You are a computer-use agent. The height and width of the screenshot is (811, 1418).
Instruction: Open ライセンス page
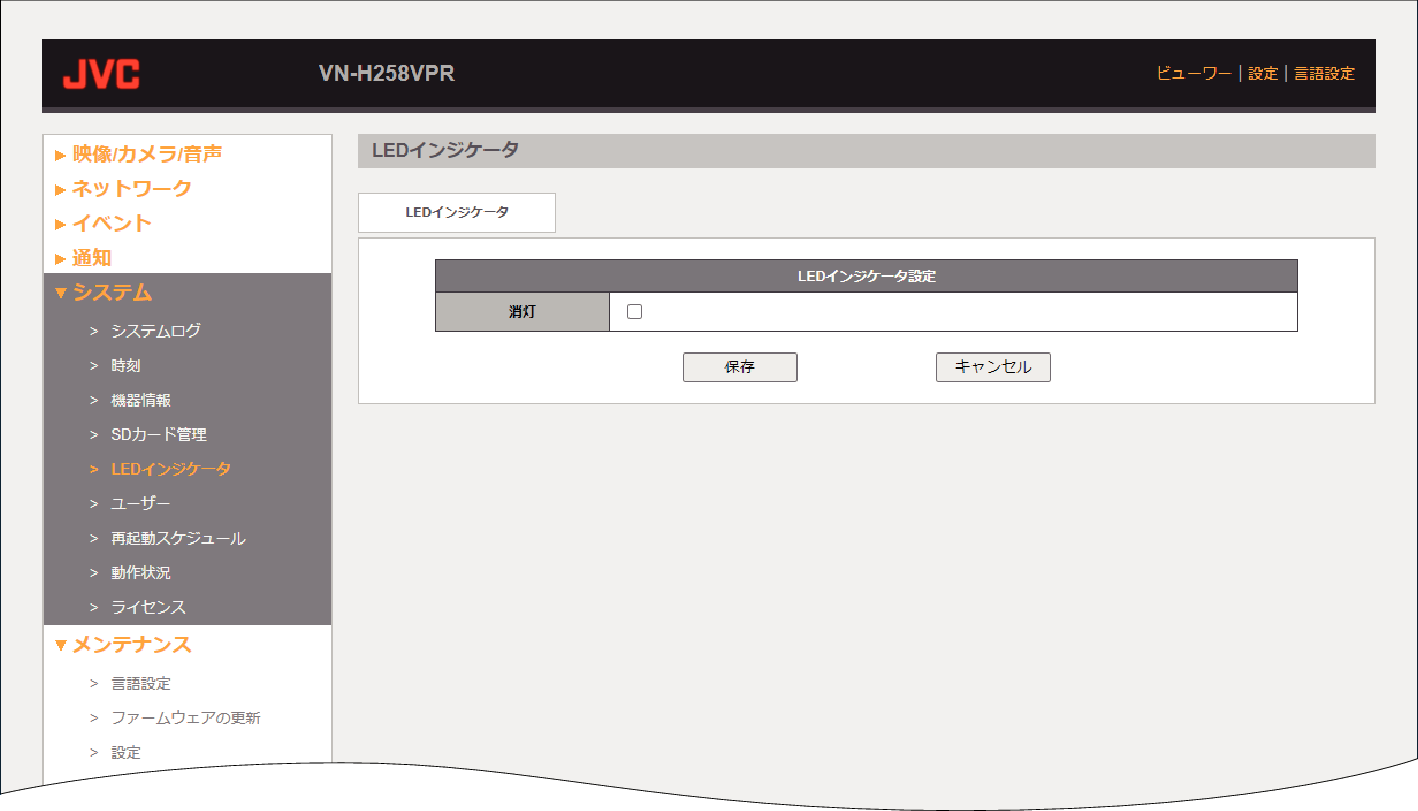point(148,607)
